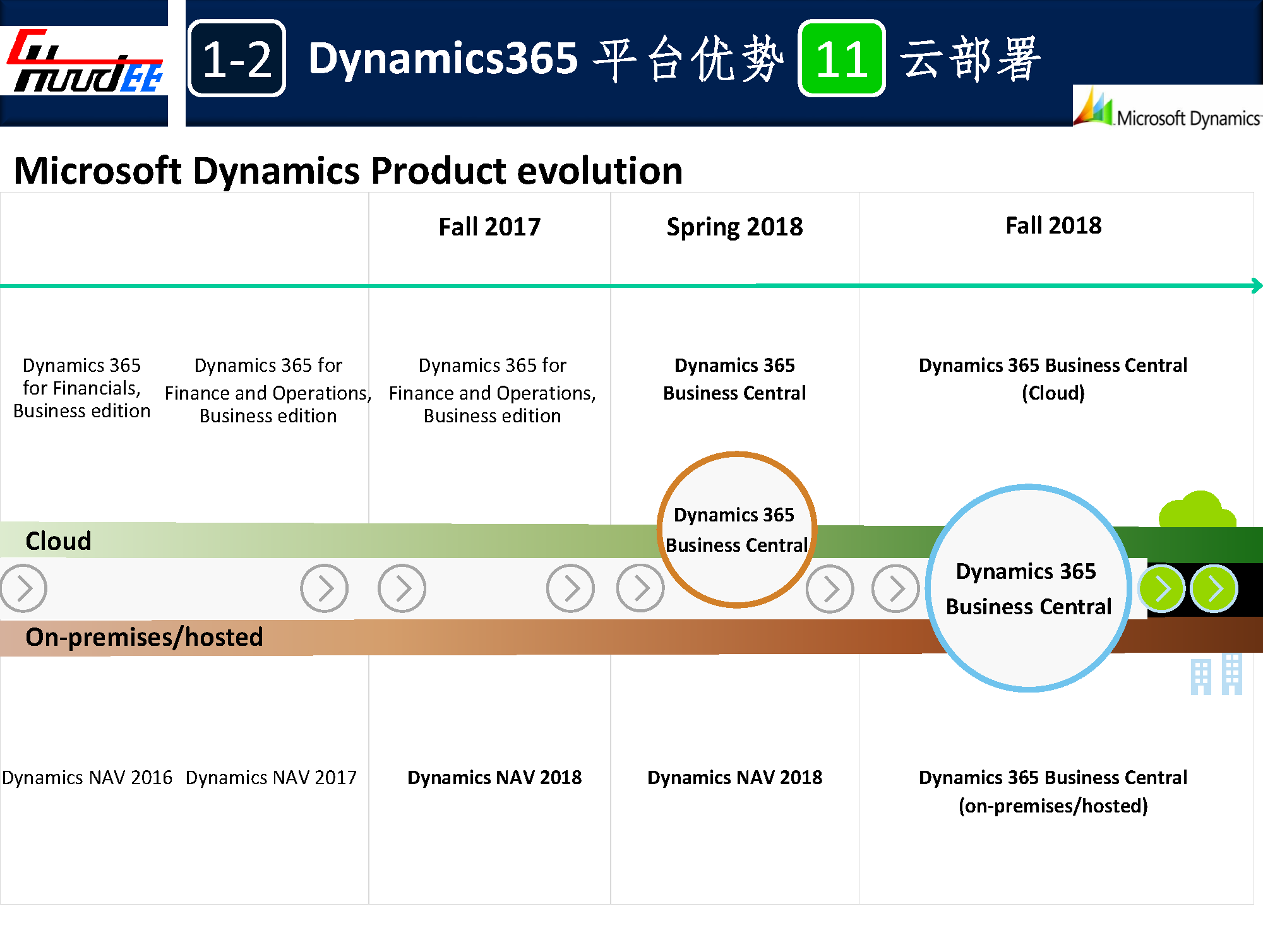Screen dimensions: 1263x952
Task: Click the rightmost green chevron circle
Action: tap(1214, 589)
